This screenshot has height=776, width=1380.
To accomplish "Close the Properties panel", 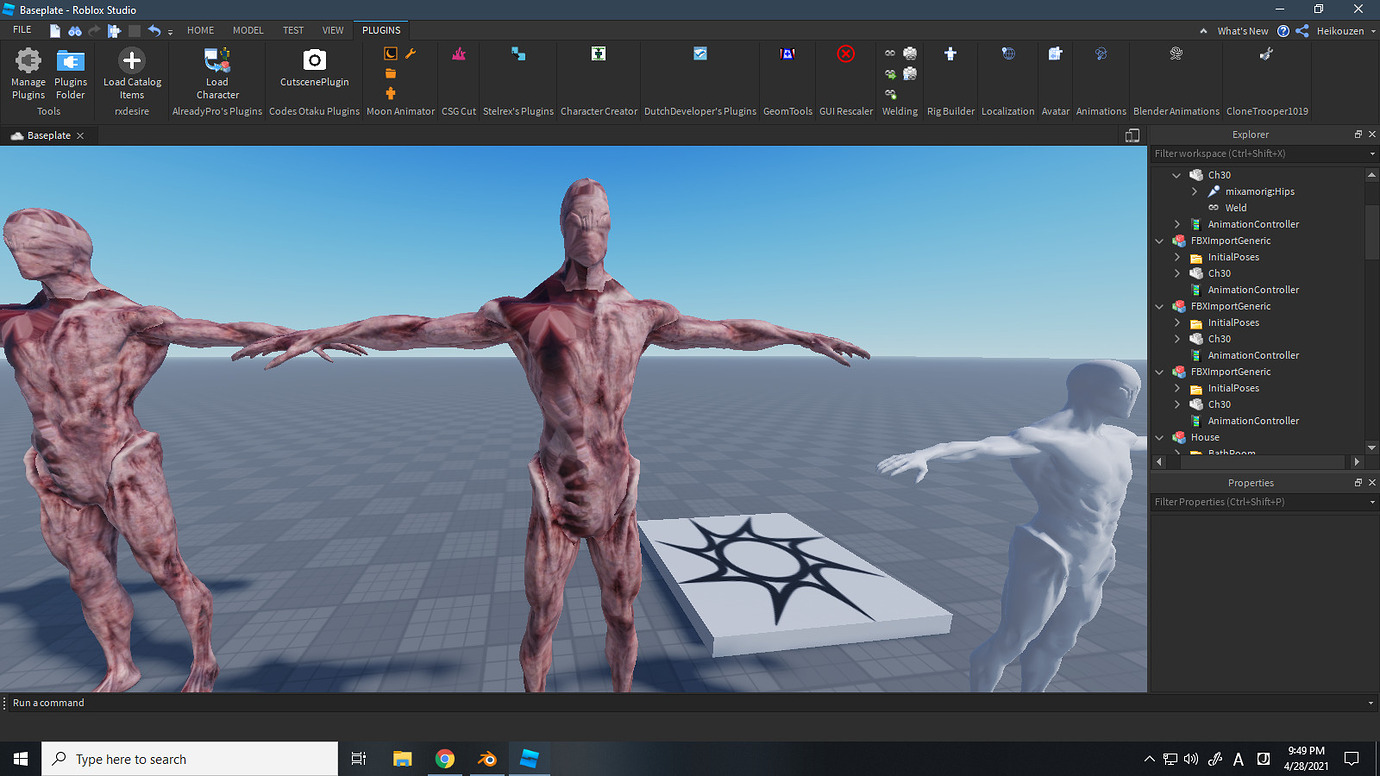I will click(1371, 483).
